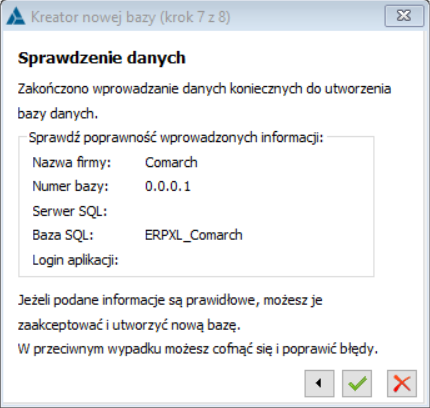Click the 'Zakończono wprowadzanie danych' paragraph

(x=204, y=101)
